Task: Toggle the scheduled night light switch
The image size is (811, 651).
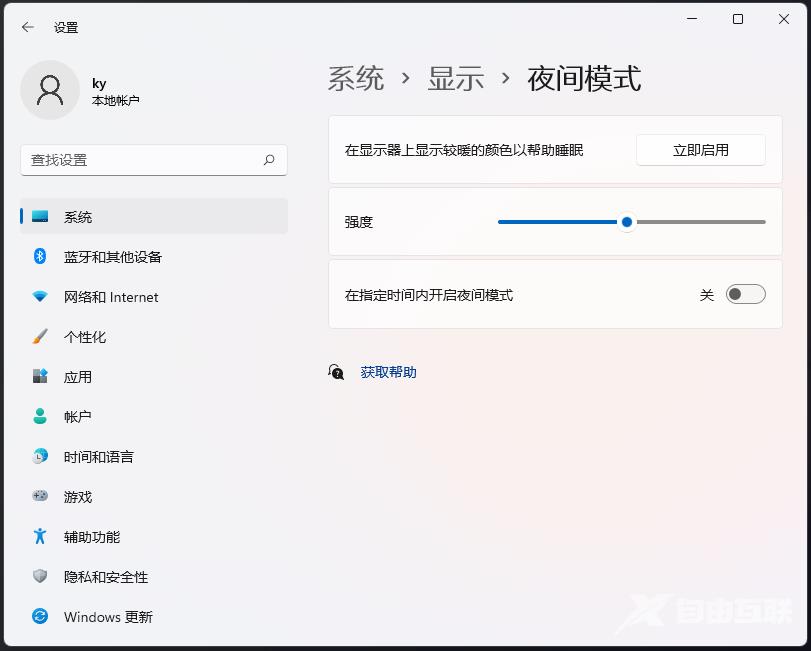Action: 745,294
